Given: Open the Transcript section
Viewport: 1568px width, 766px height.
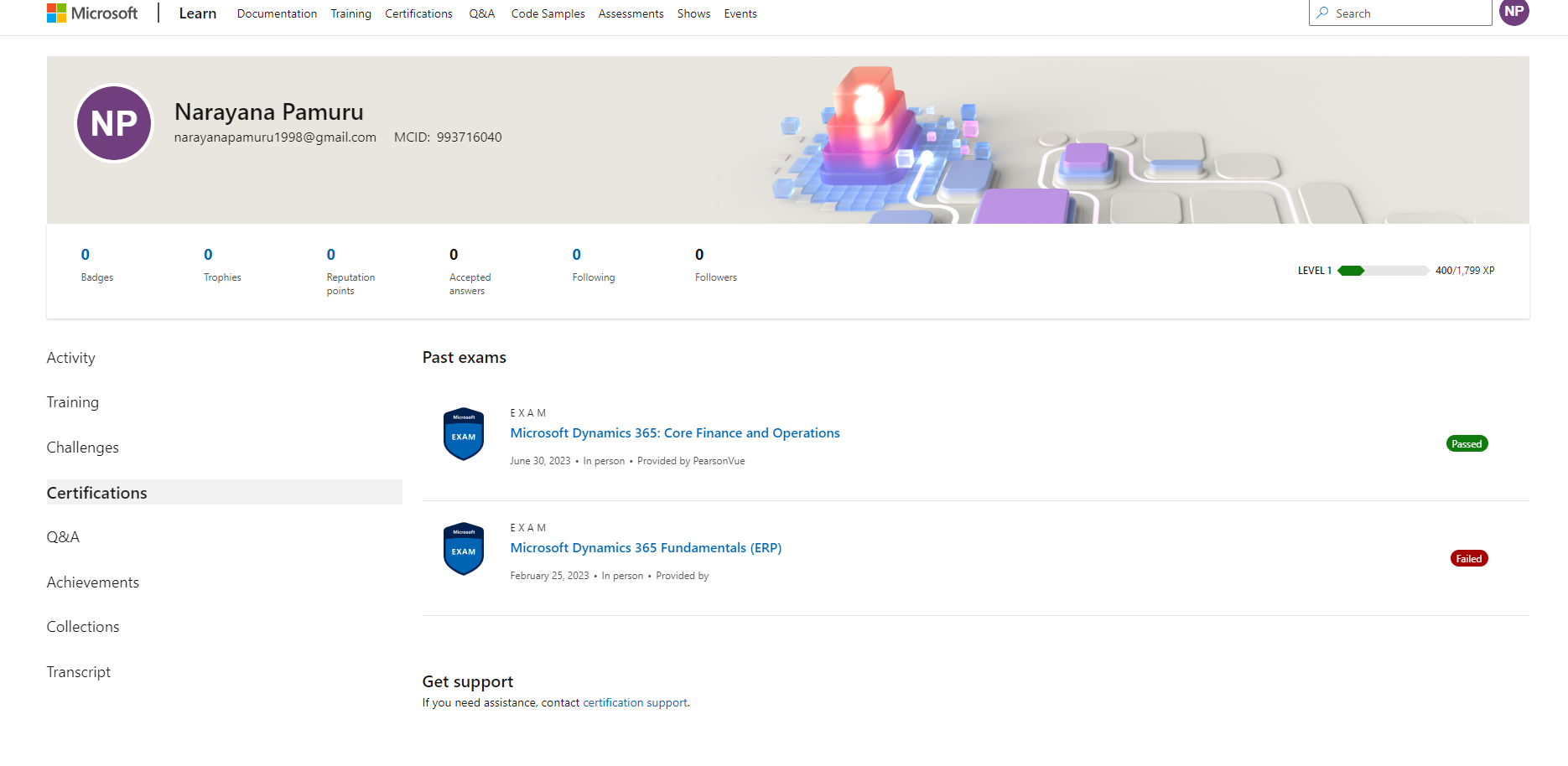Looking at the screenshot, I should [x=79, y=671].
